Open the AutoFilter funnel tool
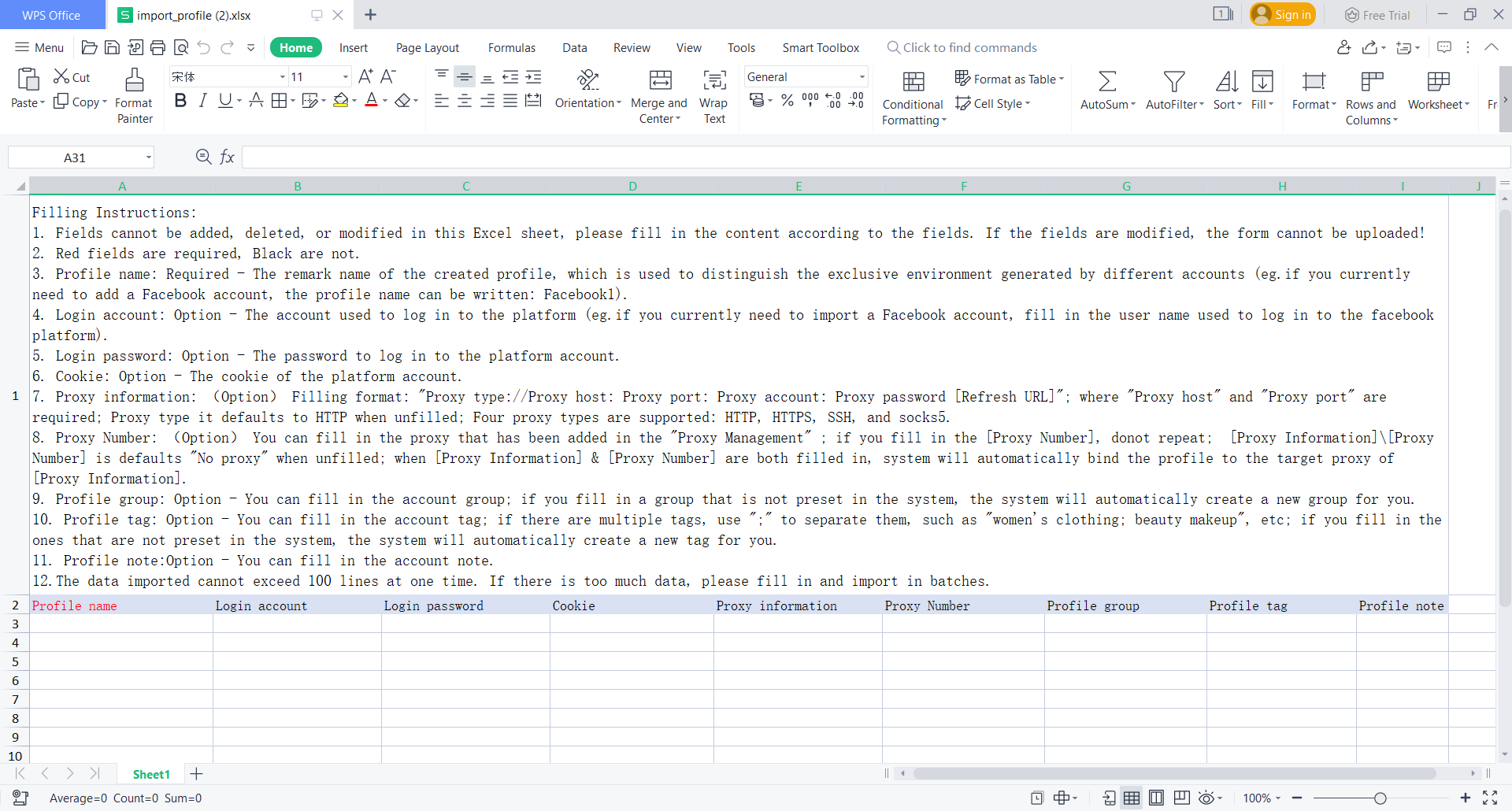Screen dimensions: 1512x811 1173,81
